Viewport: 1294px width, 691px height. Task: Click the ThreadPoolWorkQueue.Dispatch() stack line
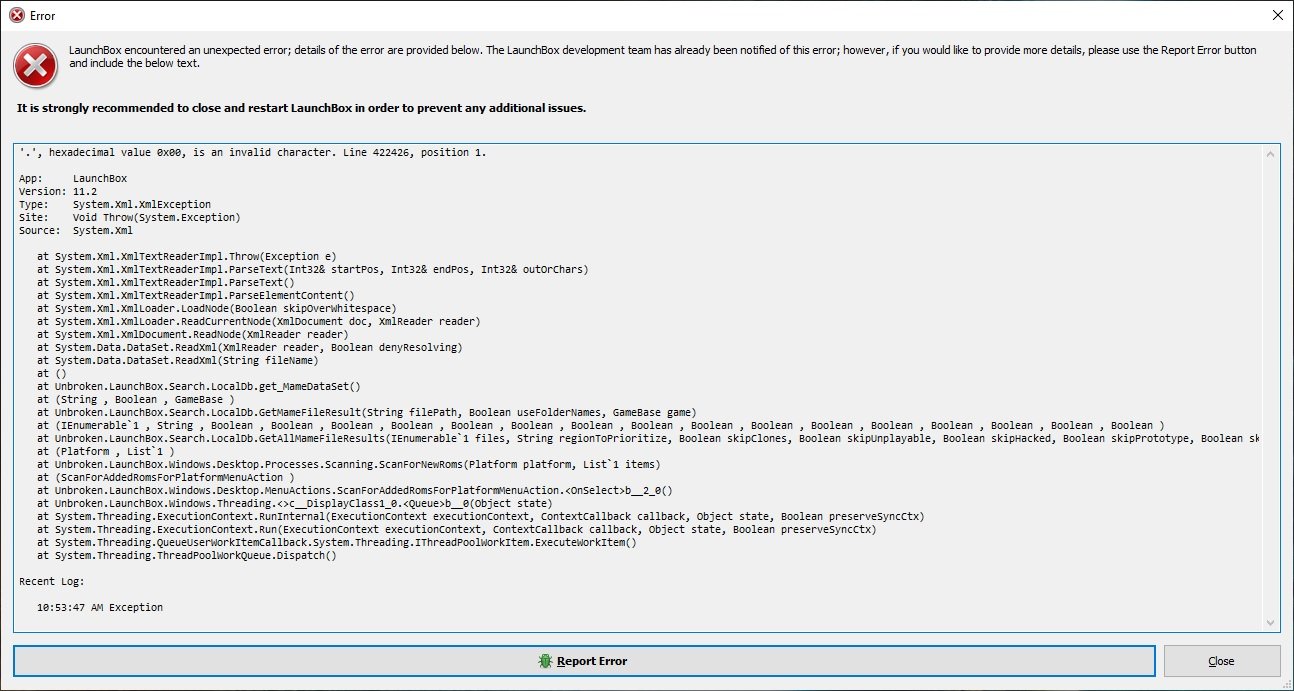pos(187,555)
